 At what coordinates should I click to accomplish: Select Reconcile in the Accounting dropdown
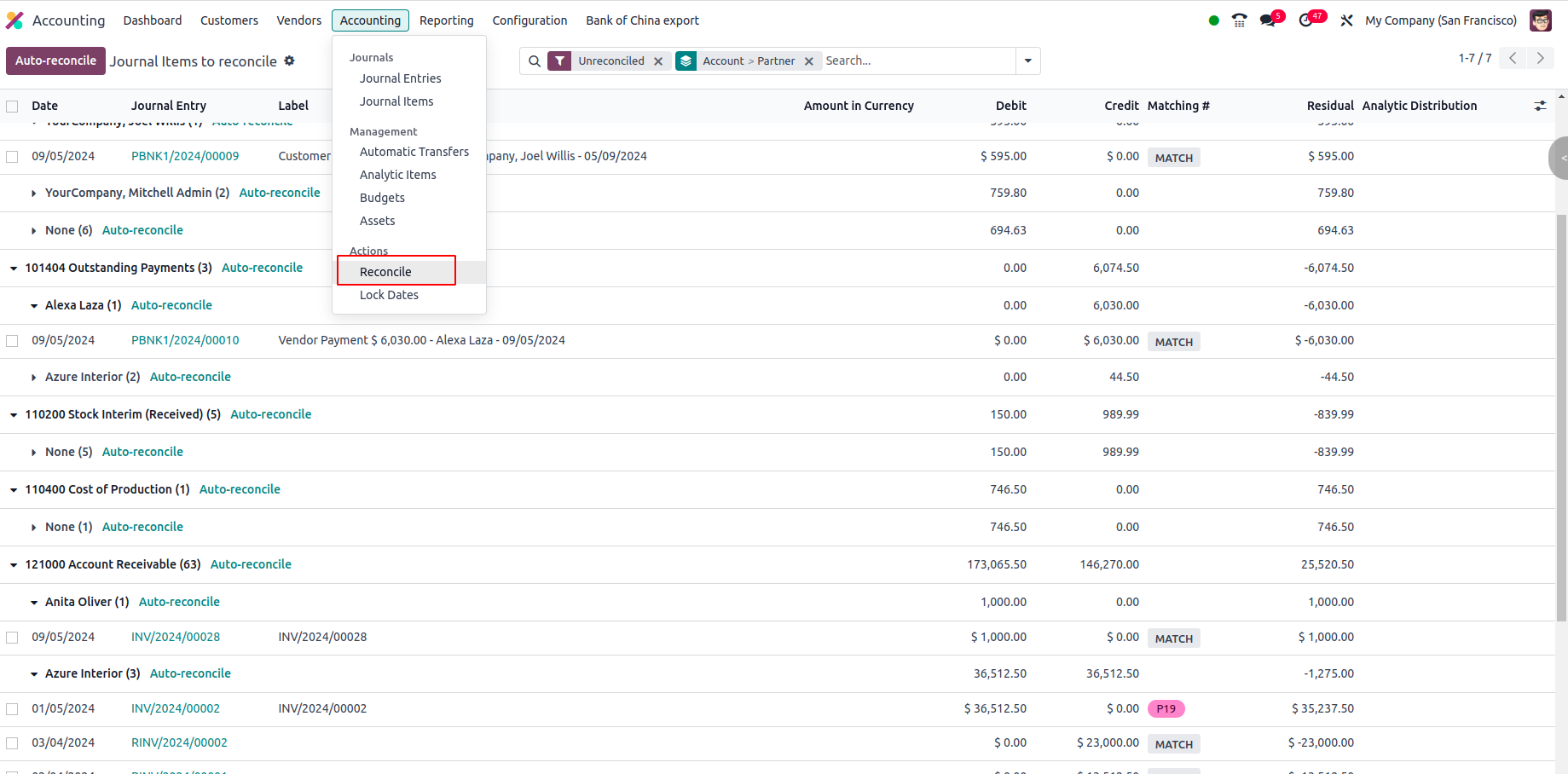tap(409, 272)
